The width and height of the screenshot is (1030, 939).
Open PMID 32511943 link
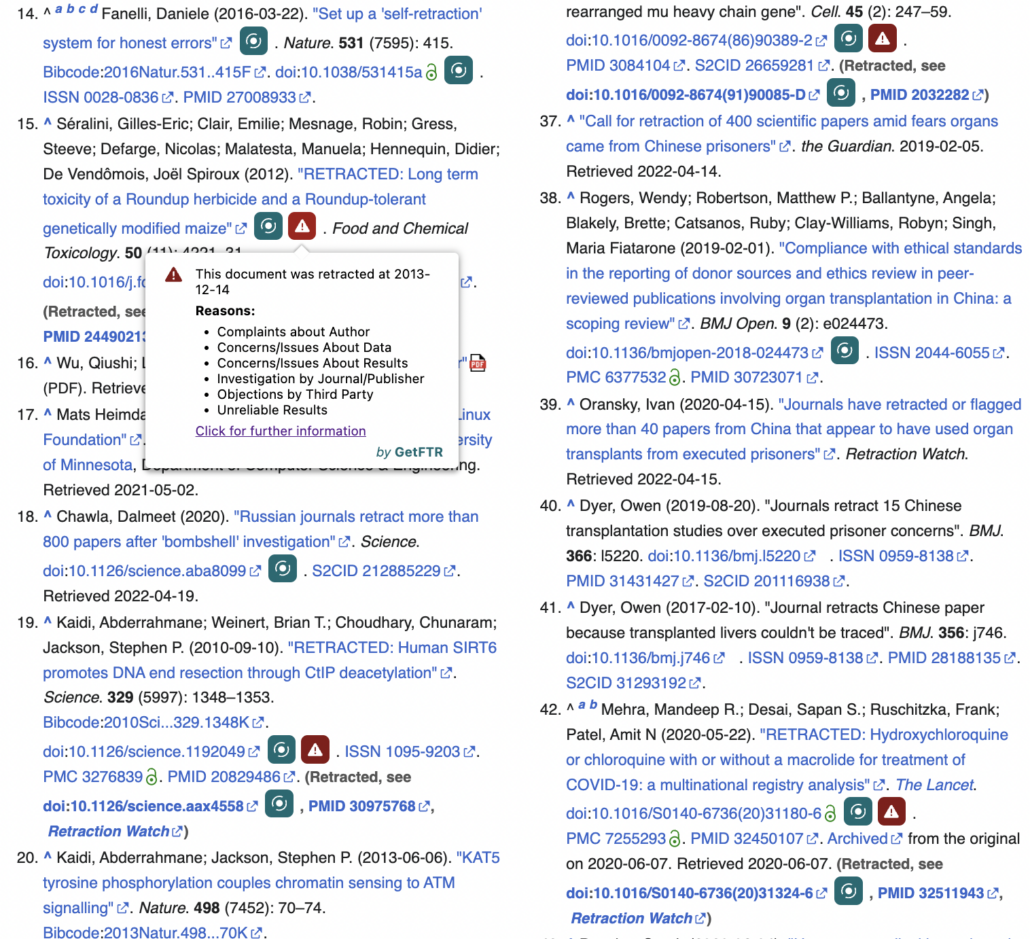tap(939, 894)
